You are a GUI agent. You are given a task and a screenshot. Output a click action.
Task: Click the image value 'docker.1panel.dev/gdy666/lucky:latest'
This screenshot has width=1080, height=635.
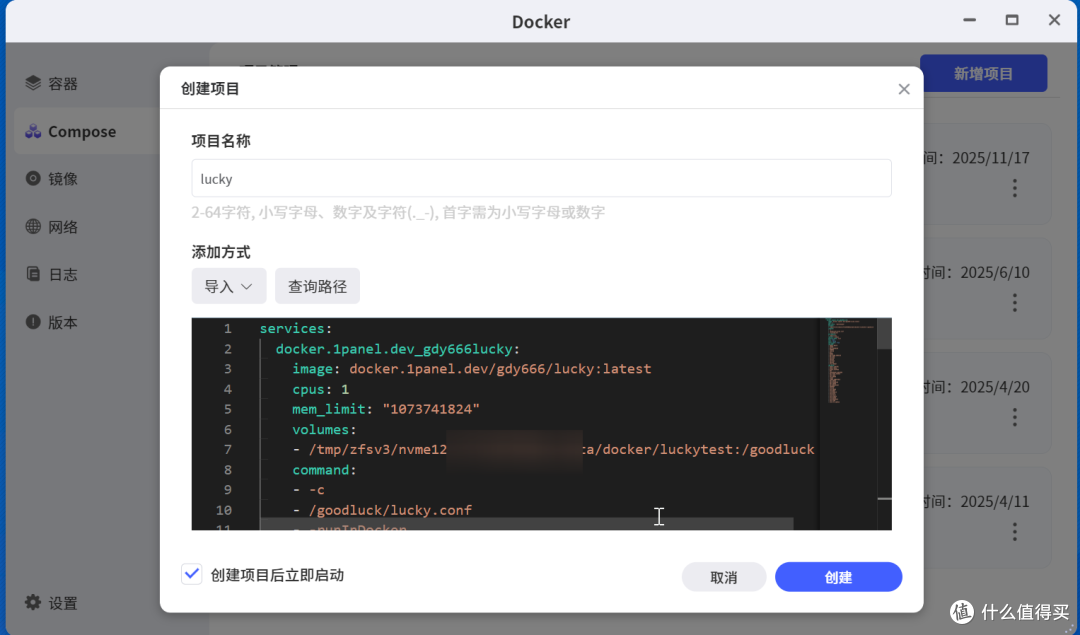(x=499, y=368)
